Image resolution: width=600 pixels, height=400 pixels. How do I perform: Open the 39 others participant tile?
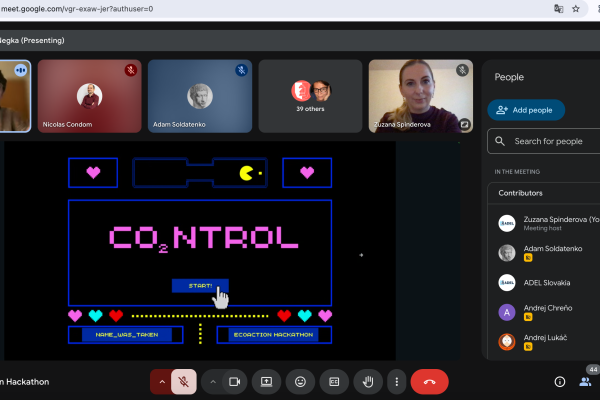coord(310,96)
